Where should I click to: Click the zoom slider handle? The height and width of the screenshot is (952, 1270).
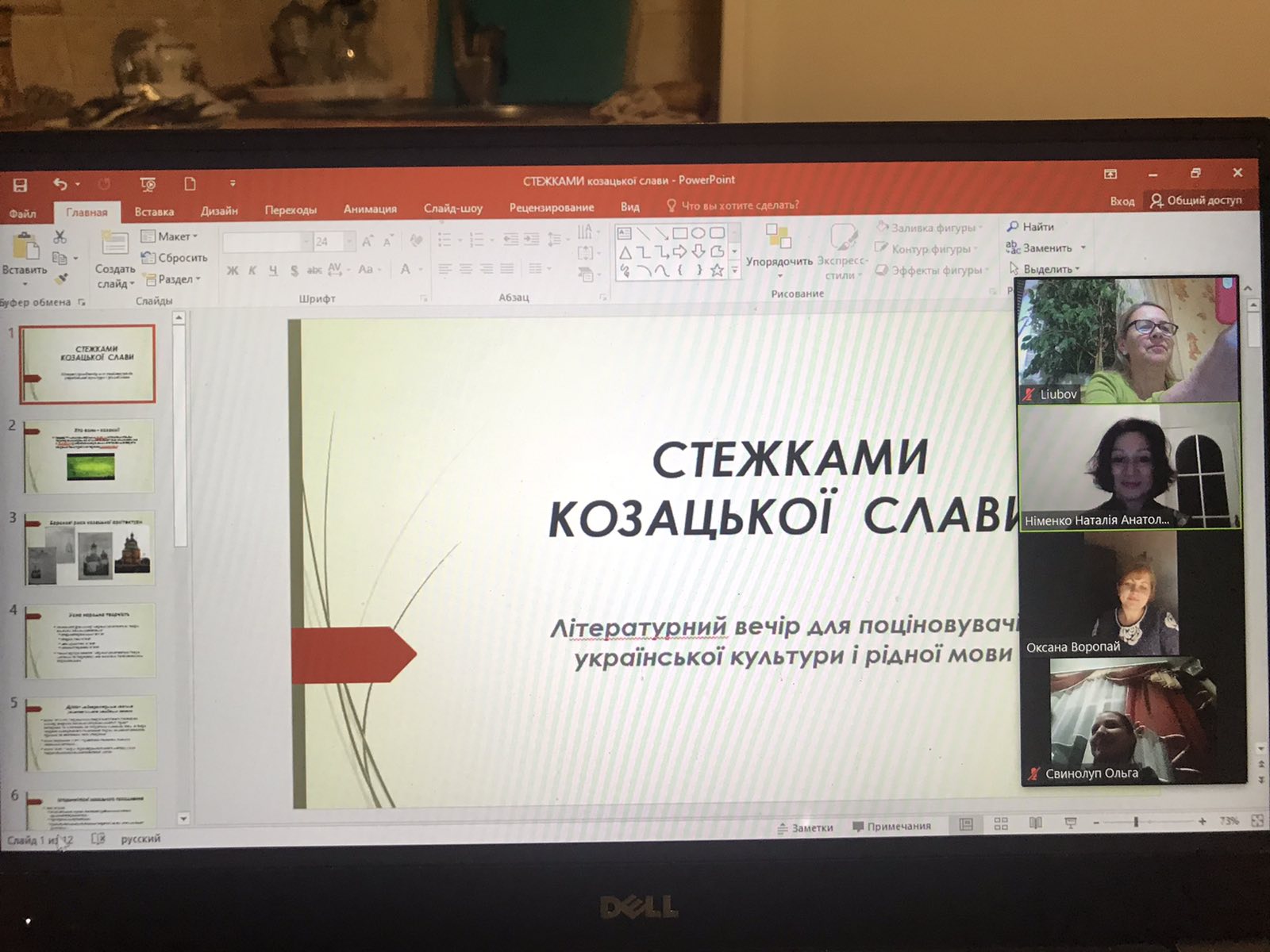[1136, 822]
